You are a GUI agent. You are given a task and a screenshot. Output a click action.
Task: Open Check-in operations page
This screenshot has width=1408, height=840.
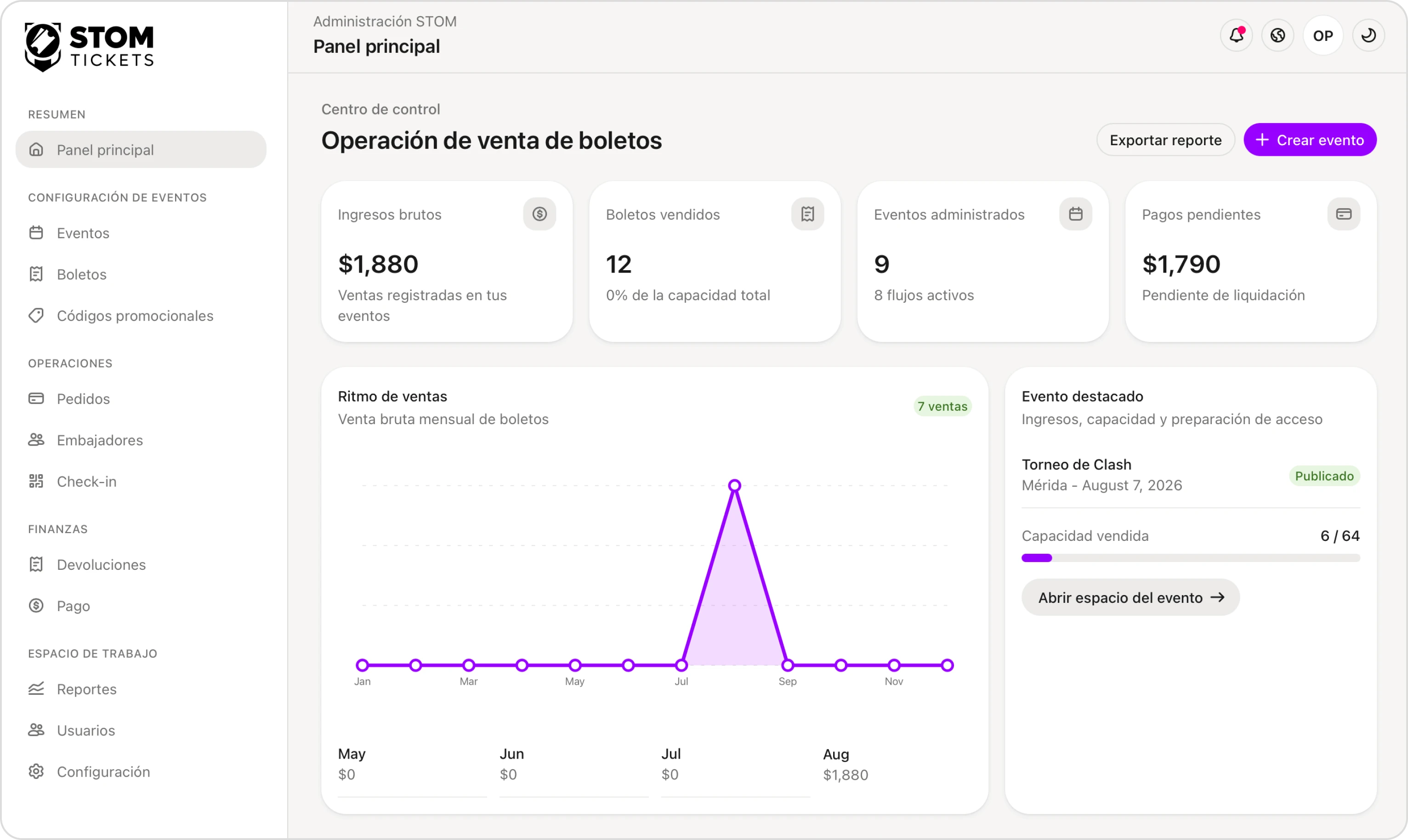point(141,481)
